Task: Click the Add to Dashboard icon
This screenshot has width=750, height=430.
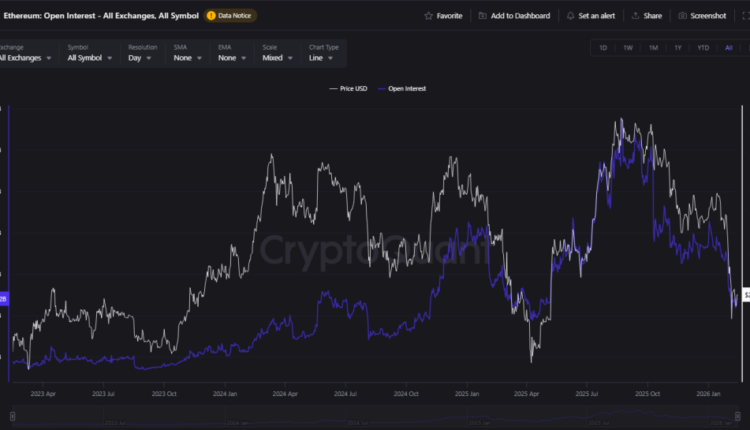Action: click(x=483, y=16)
